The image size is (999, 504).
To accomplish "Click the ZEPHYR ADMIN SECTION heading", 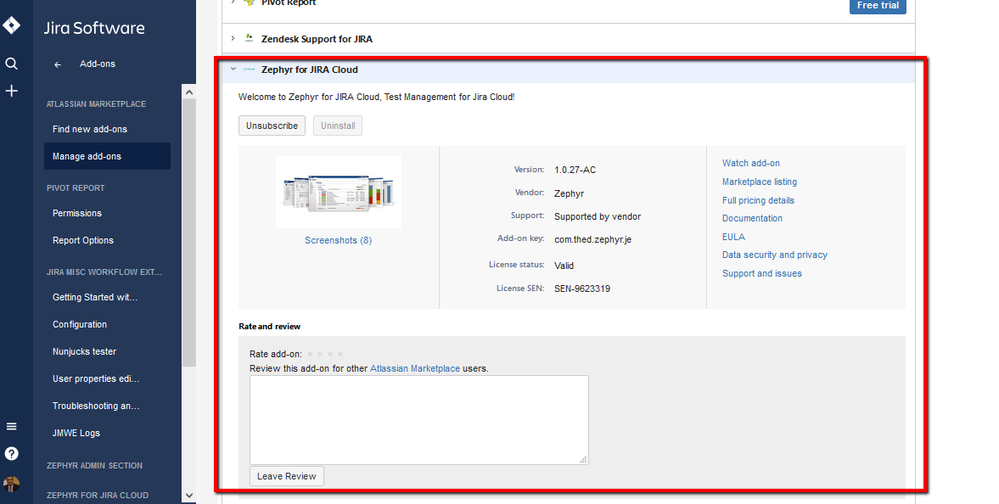I will pyautogui.click(x=94, y=466).
